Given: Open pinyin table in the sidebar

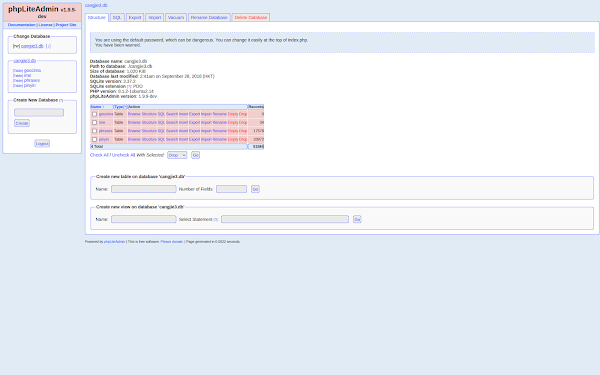Looking at the screenshot, I should click(30, 85).
